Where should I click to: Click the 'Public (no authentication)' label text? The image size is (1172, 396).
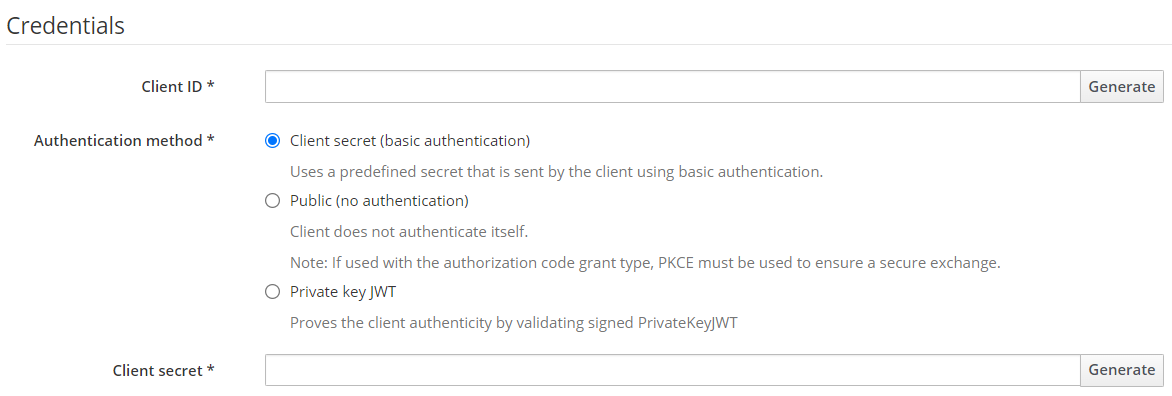point(379,201)
